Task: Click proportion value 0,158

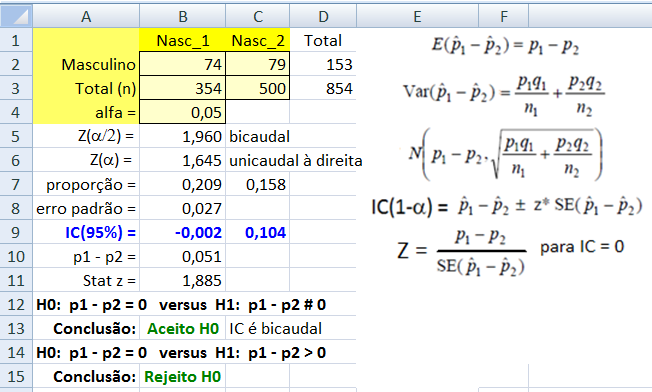Action: tap(258, 185)
